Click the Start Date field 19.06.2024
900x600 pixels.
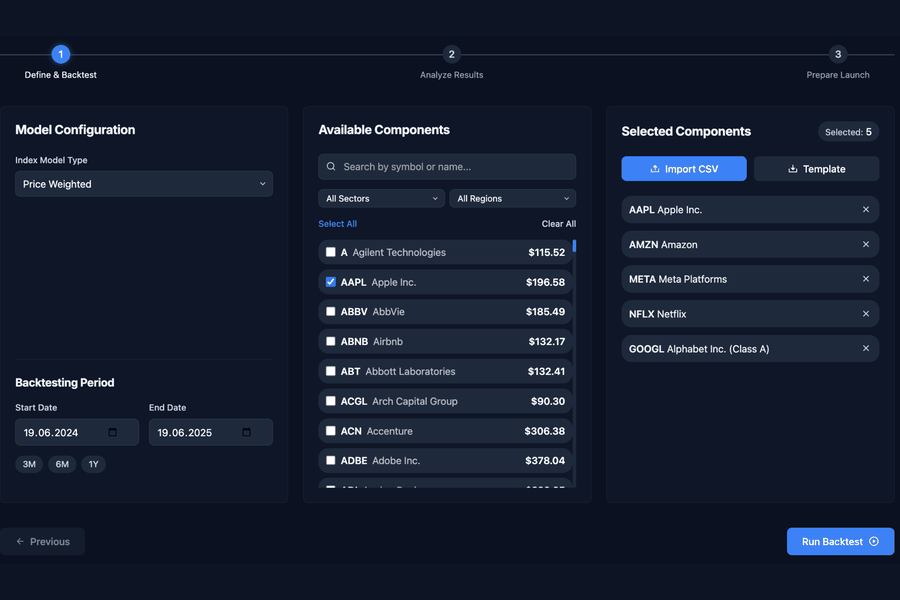pos(77,432)
